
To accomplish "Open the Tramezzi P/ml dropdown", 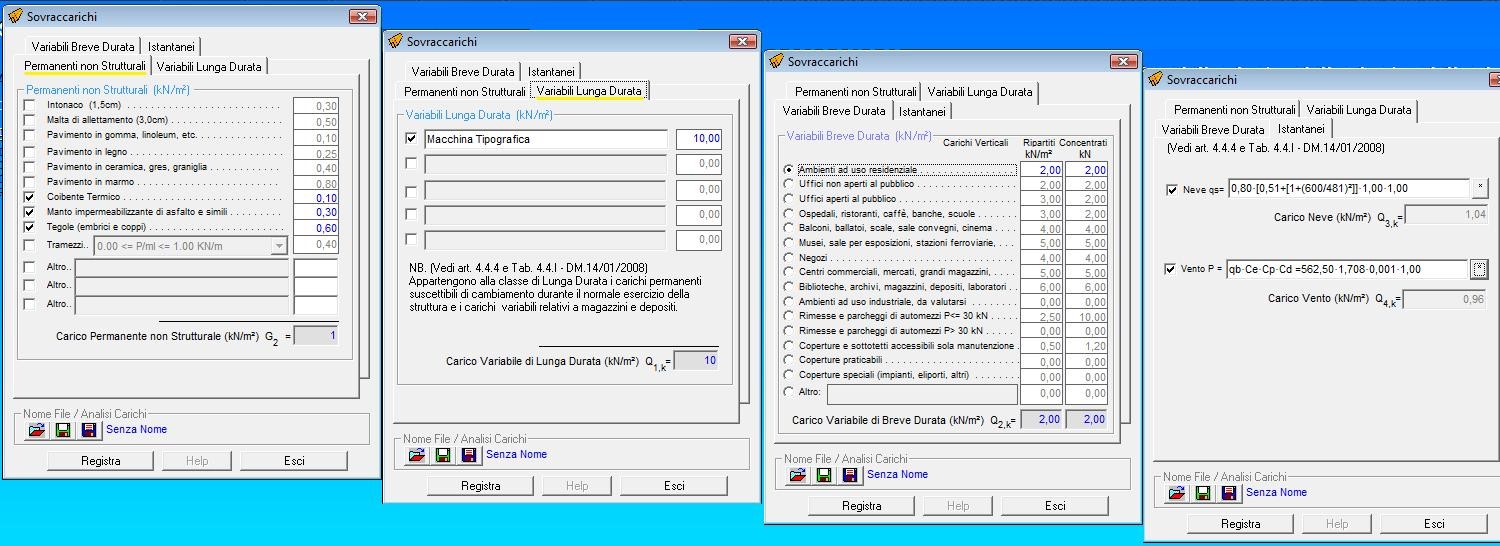I will pyautogui.click(x=279, y=246).
